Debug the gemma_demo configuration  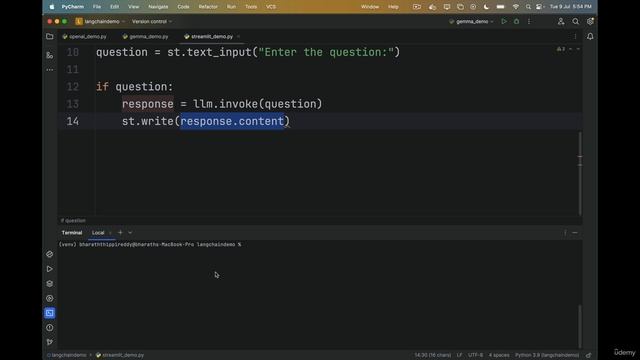coord(516,21)
